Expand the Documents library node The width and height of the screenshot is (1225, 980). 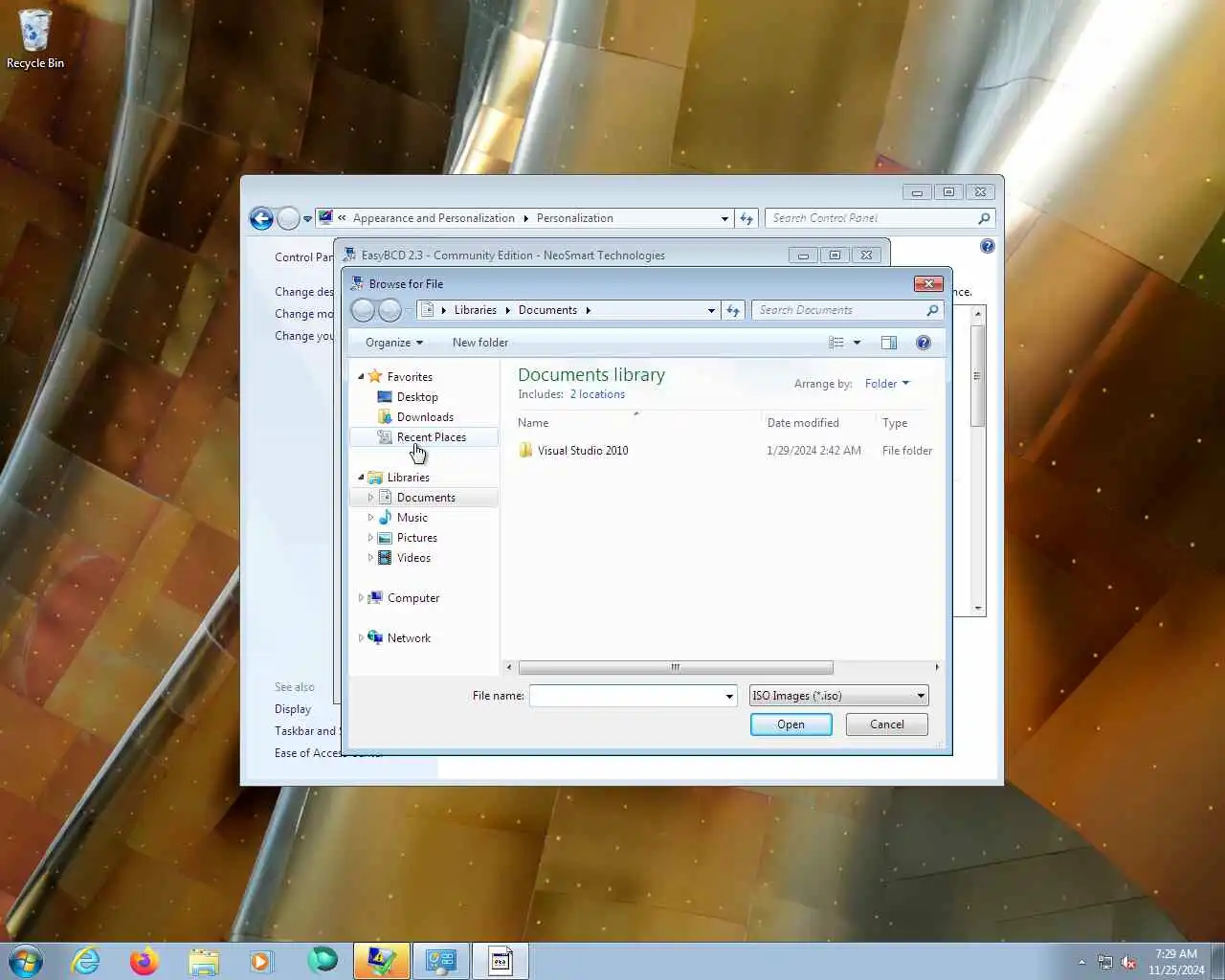point(370,498)
